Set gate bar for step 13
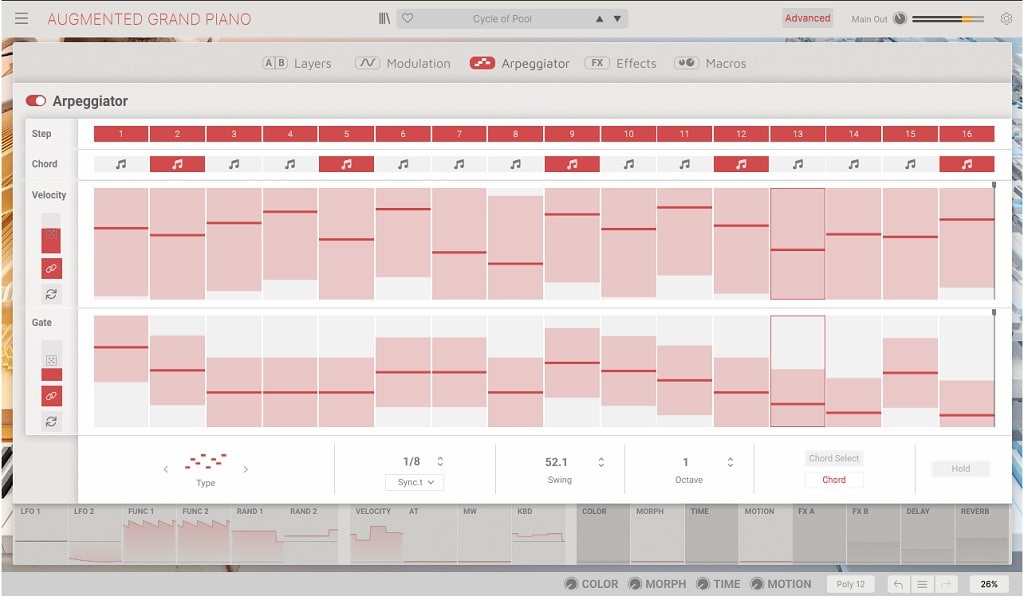The image size is (1024, 596). [797, 371]
